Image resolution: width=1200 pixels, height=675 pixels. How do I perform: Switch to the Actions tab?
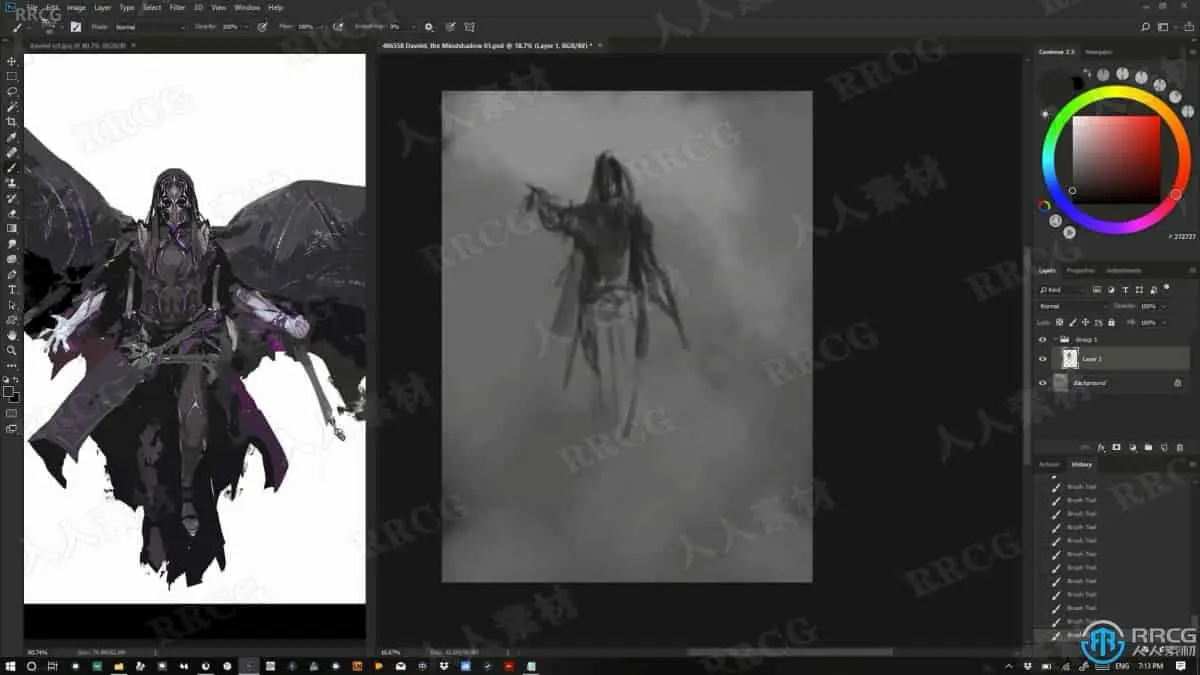(1049, 464)
